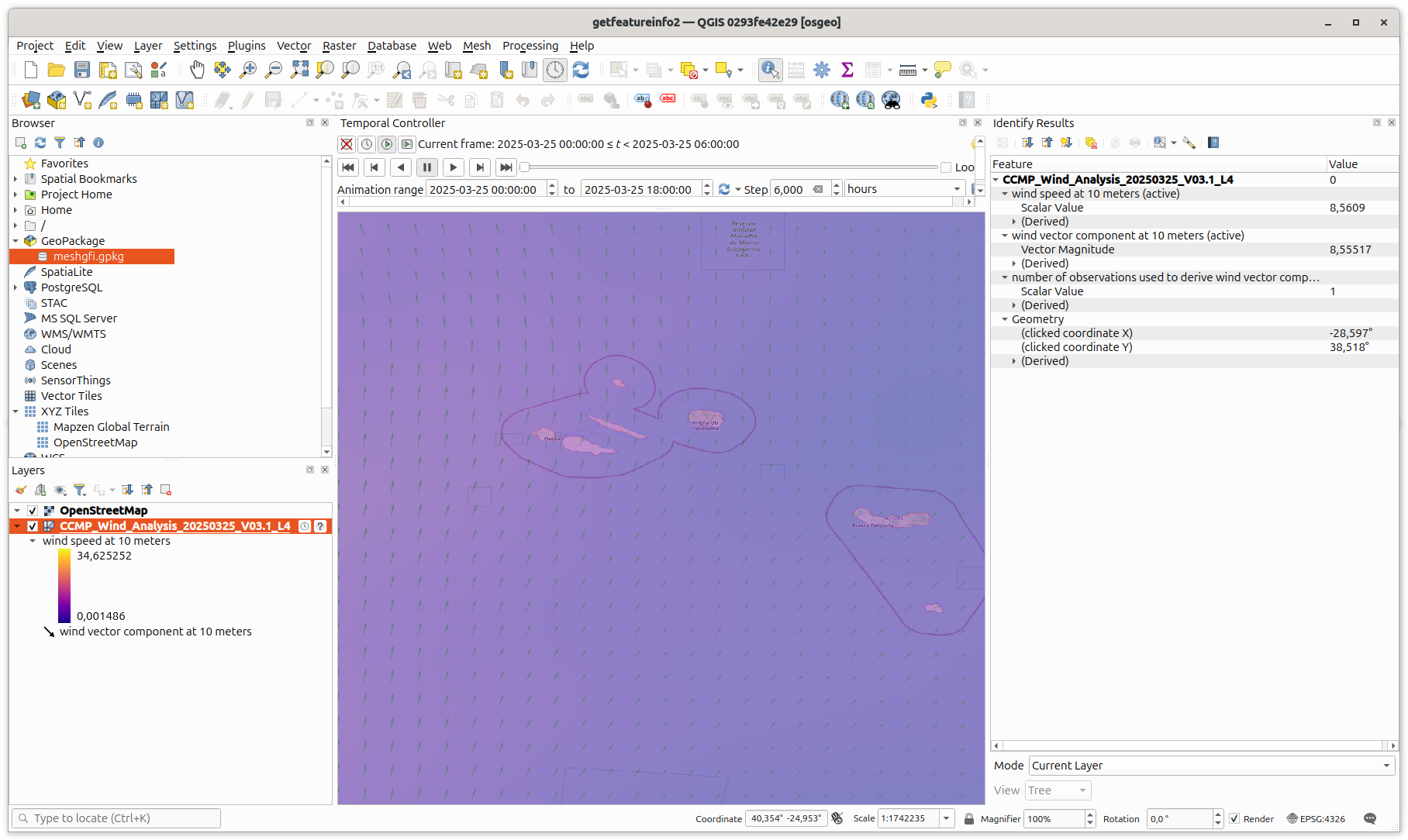Activate the Pan Map tool
Image resolution: width=1408 pixels, height=840 pixels.
click(x=197, y=70)
